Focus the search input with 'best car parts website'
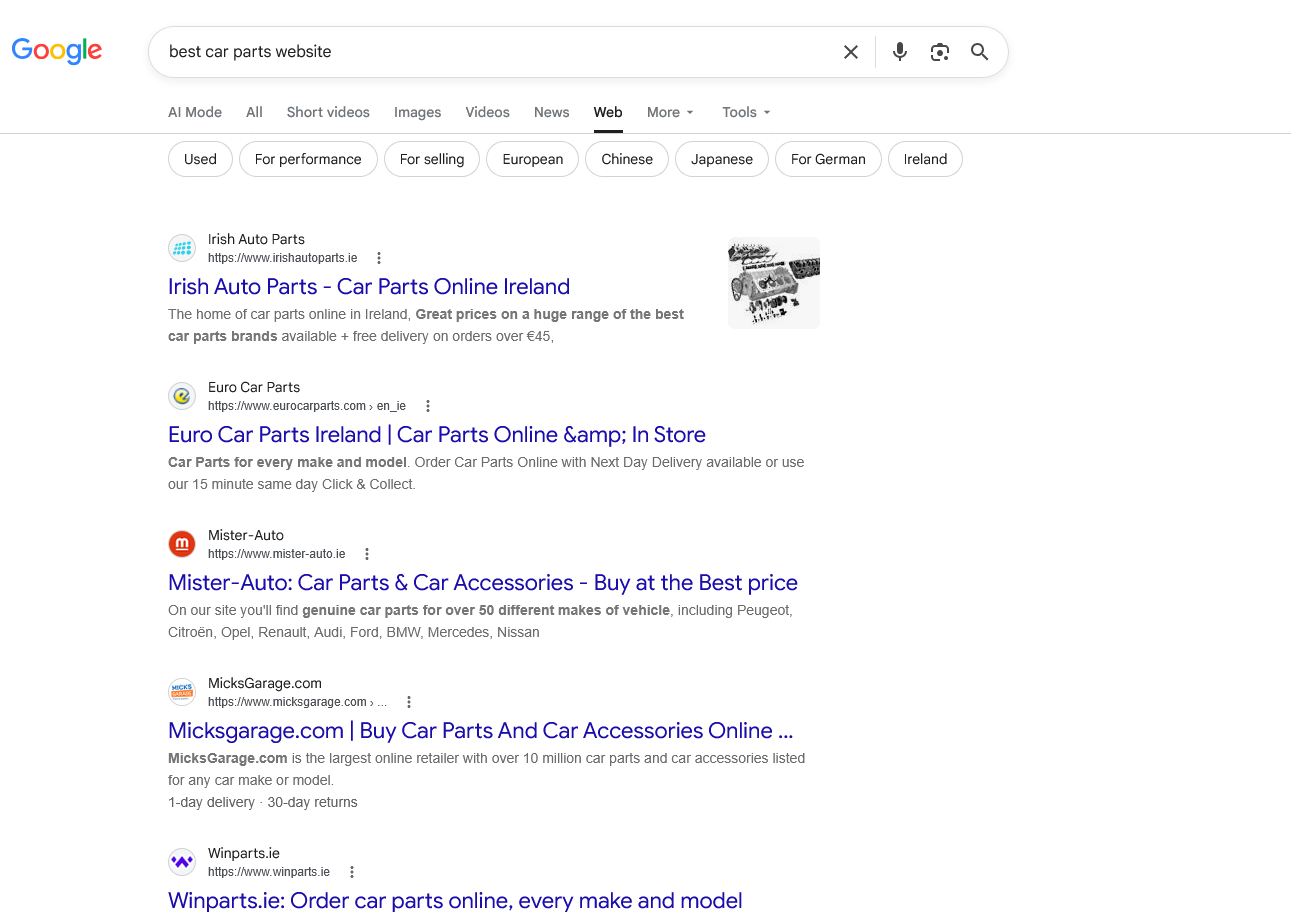1291x912 pixels. point(495,52)
